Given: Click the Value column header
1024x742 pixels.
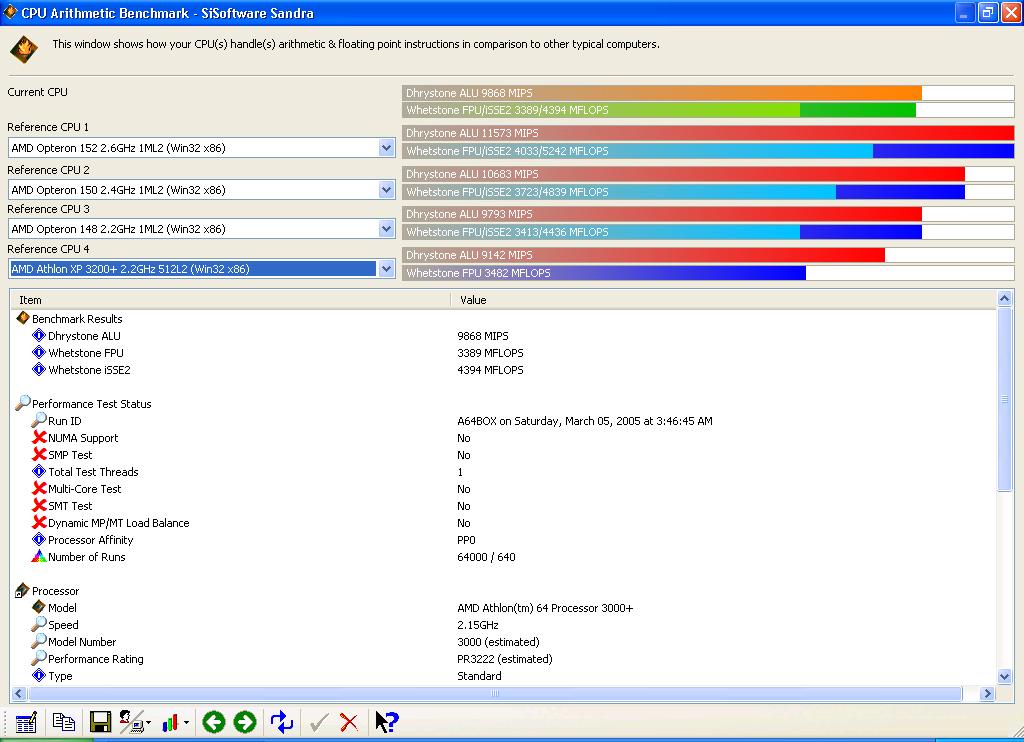Looking at the screenshot, I should click(x=724, y=300).
